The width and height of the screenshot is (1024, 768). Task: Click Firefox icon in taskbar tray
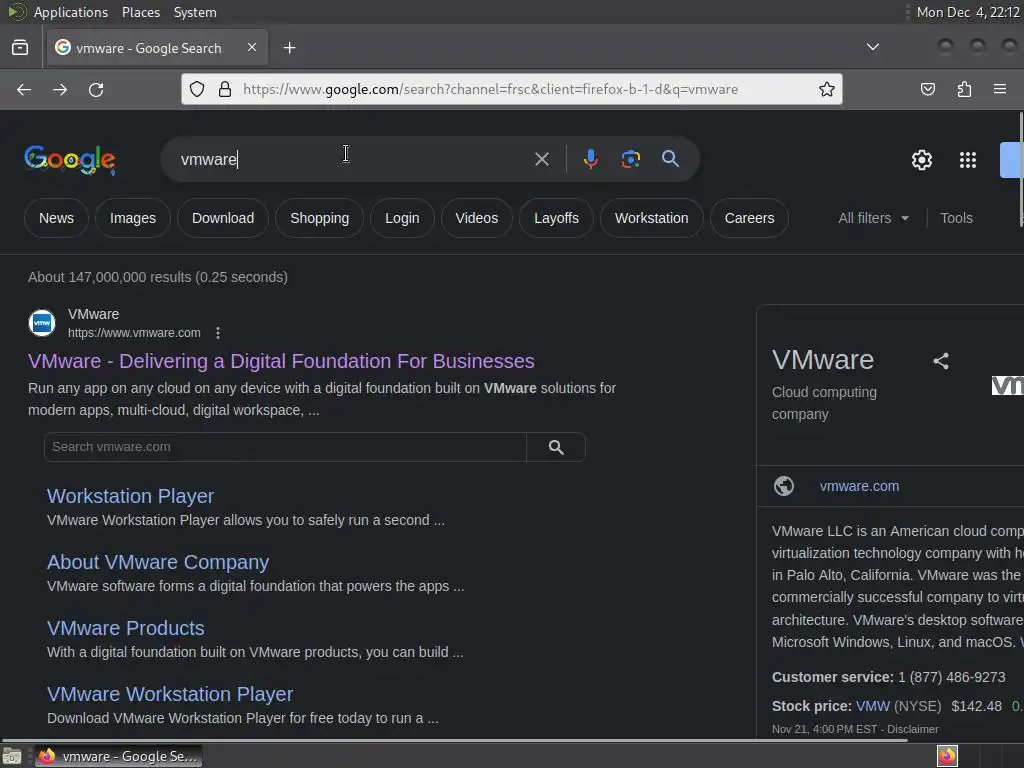947,756
